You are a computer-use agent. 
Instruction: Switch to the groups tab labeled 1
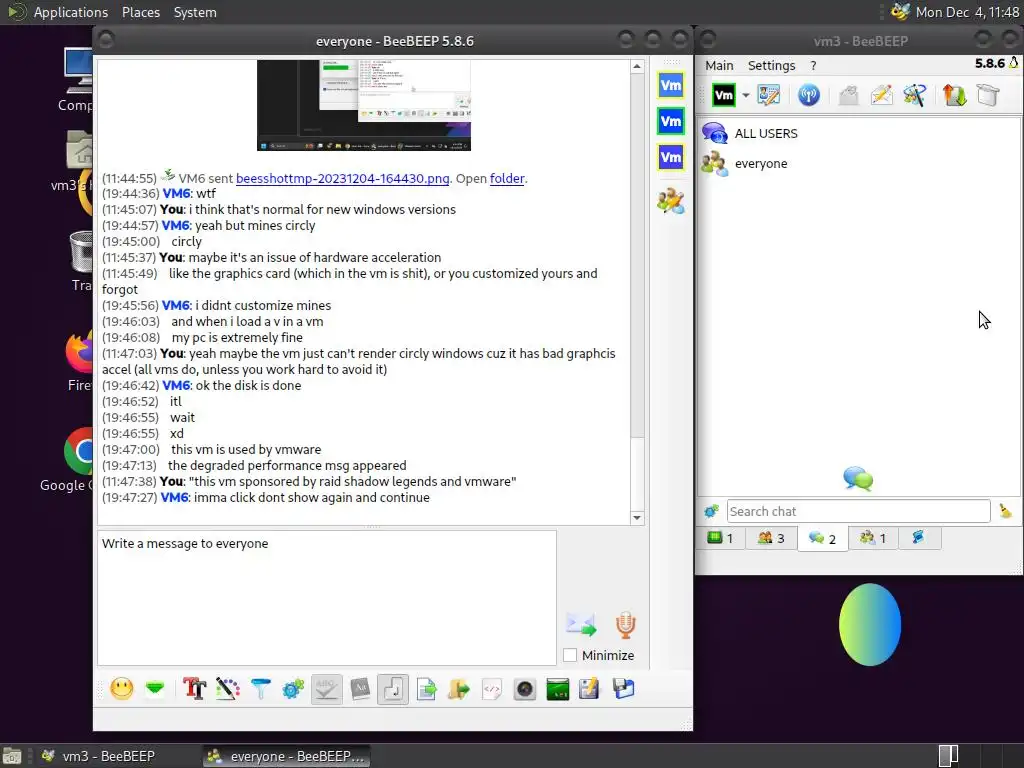pyautogui.click(x=872, y=538)
